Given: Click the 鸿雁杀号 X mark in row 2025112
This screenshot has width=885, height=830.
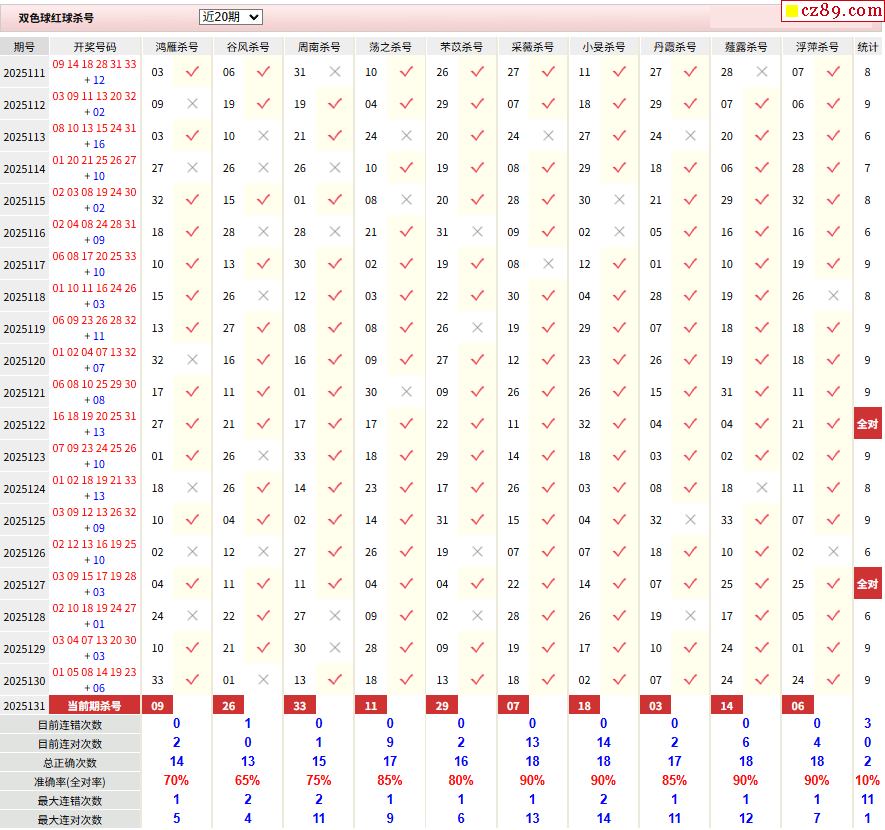Looking at the screenshot, I should (192, 104).
